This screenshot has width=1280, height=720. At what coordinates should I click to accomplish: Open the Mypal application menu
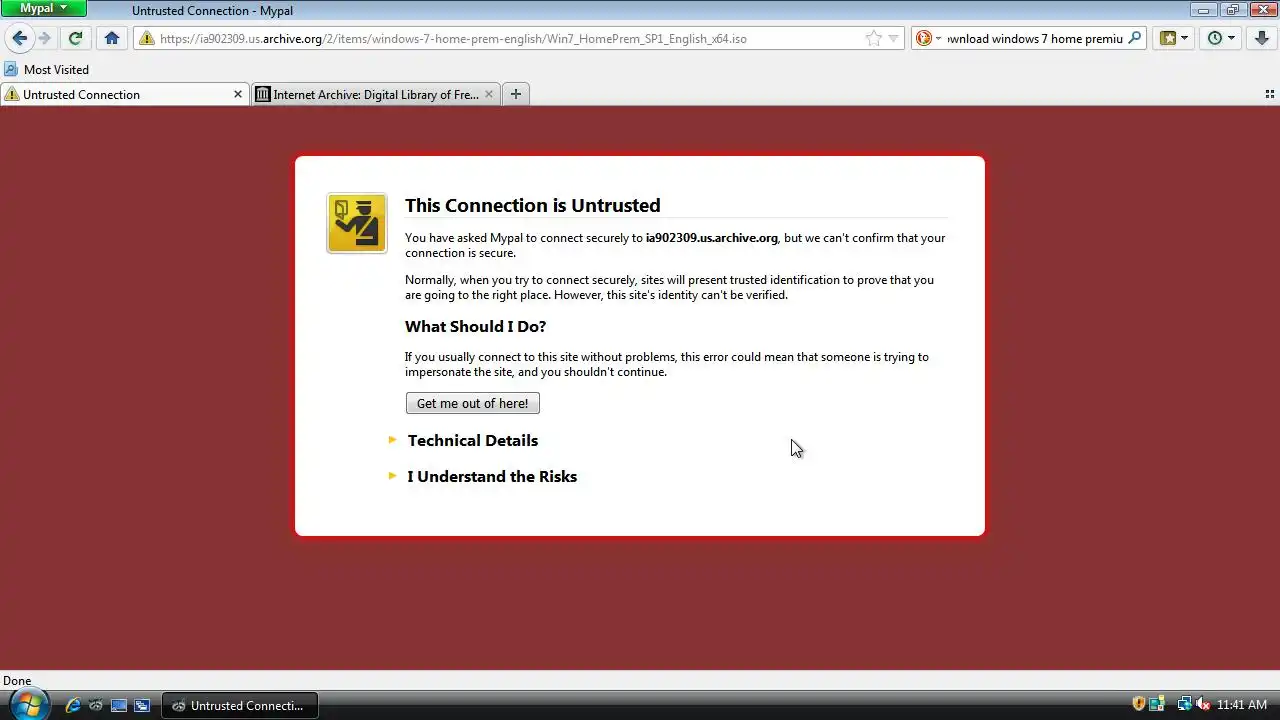click(x=44, y=8)
